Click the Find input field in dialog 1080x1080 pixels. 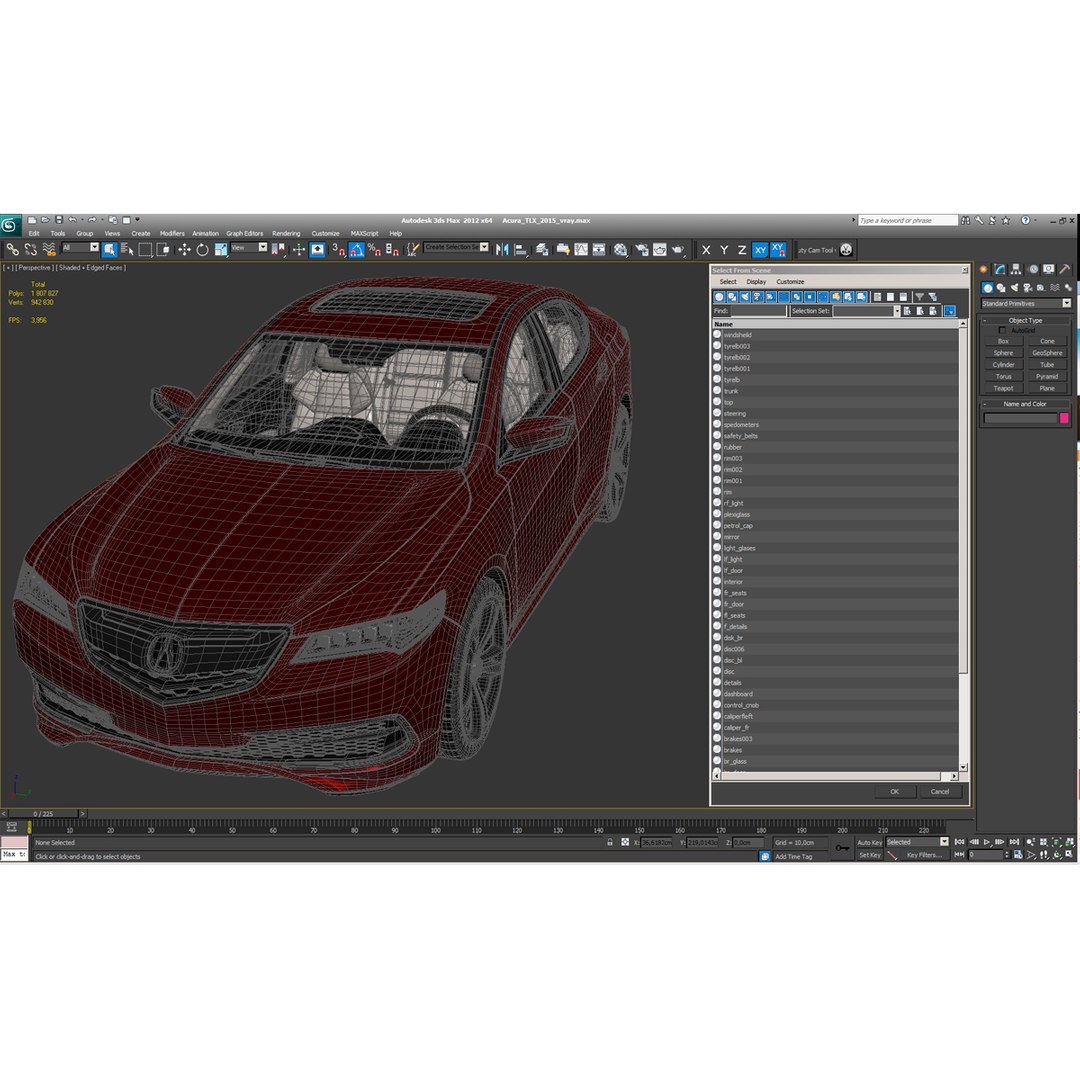click(758, 311)
